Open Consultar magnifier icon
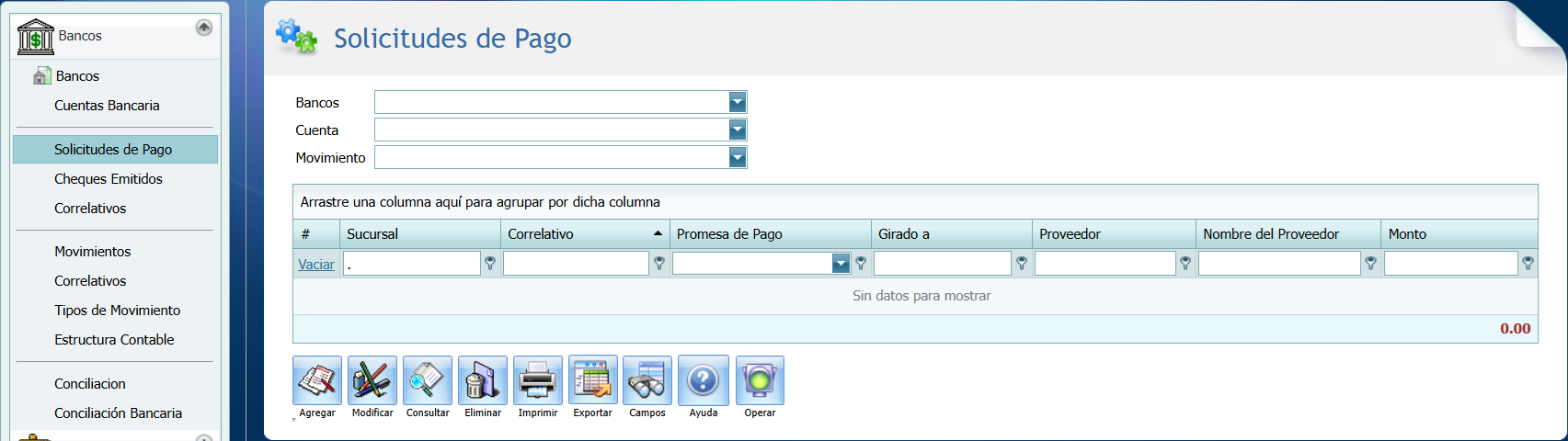Viewport: 1568px width, 441px height. [x=428, y=380]
